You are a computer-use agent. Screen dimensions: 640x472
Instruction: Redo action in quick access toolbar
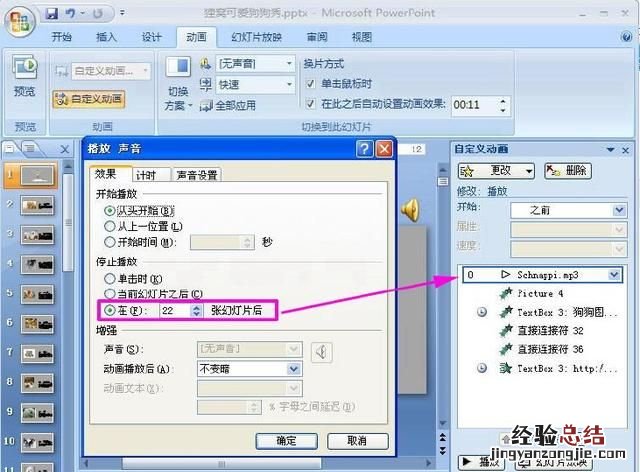point(98,13)
